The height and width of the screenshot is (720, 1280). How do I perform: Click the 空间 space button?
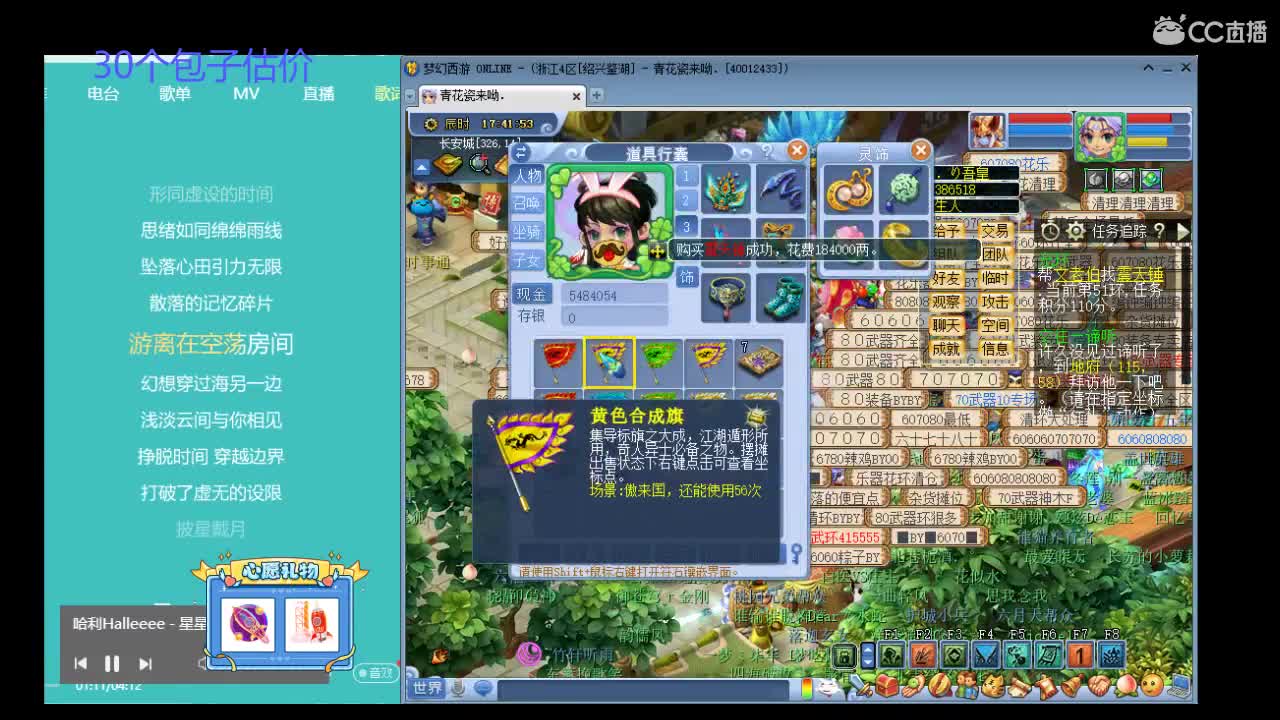point(995,325)
